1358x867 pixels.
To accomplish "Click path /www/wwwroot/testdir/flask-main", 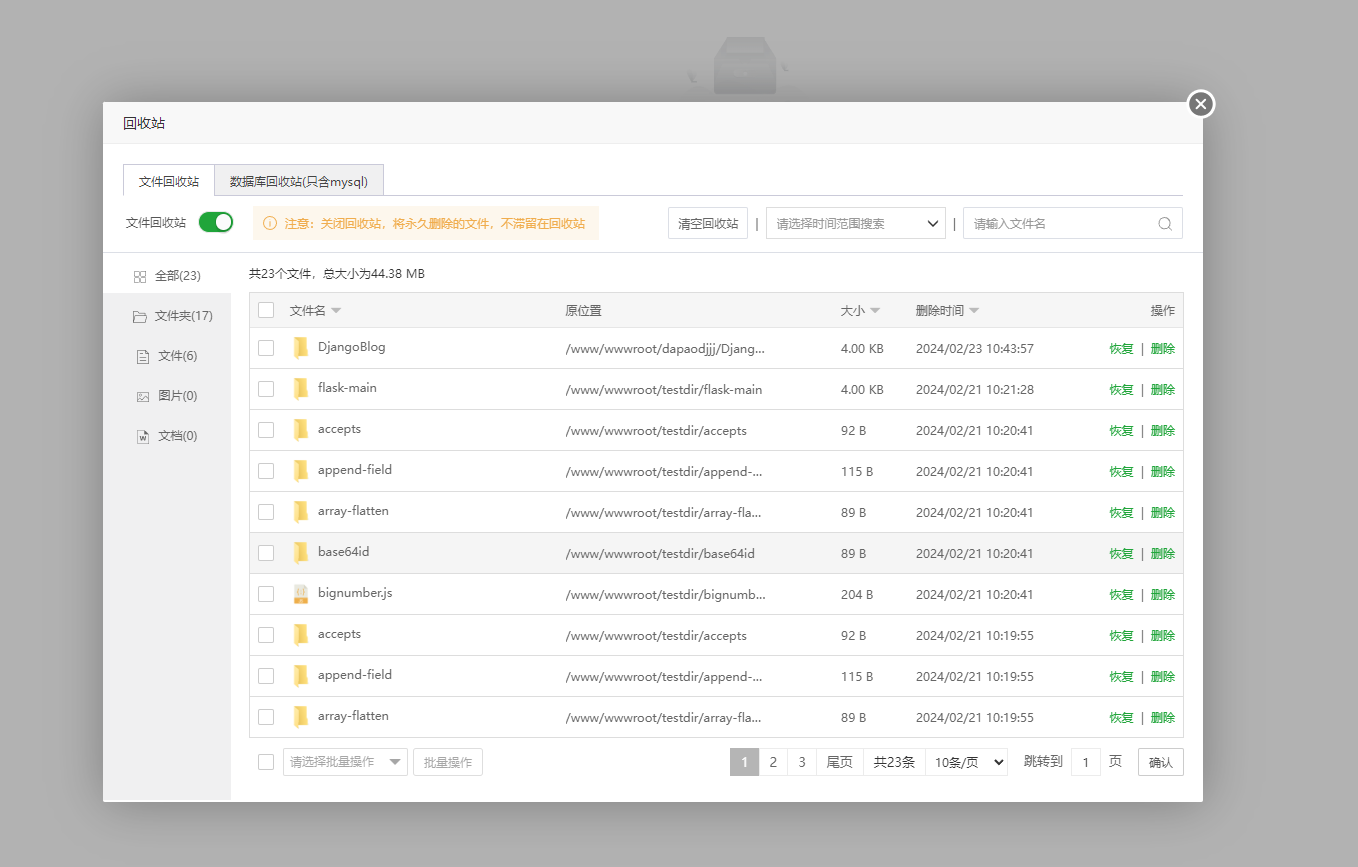I will click(664, 390).
